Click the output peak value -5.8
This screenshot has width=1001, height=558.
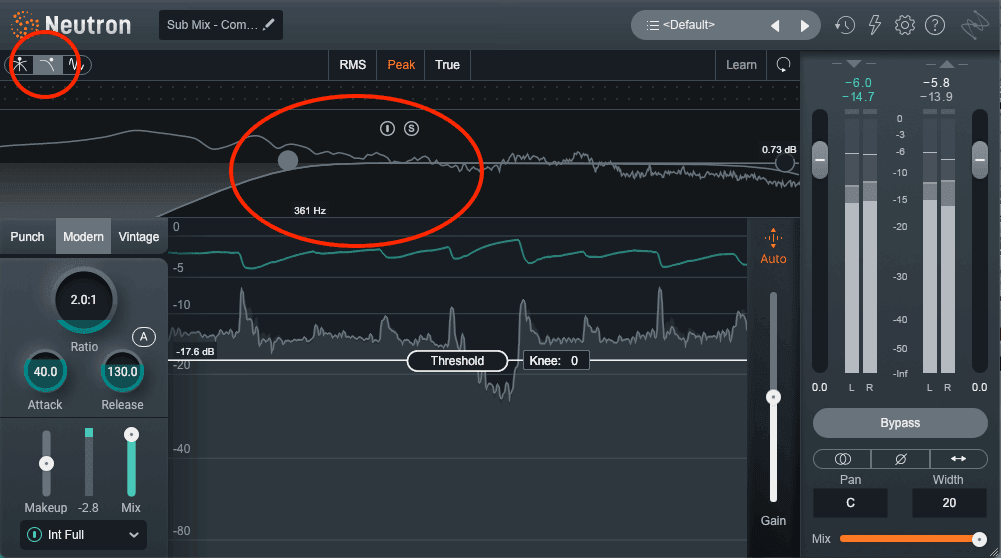tap(936, 82)
